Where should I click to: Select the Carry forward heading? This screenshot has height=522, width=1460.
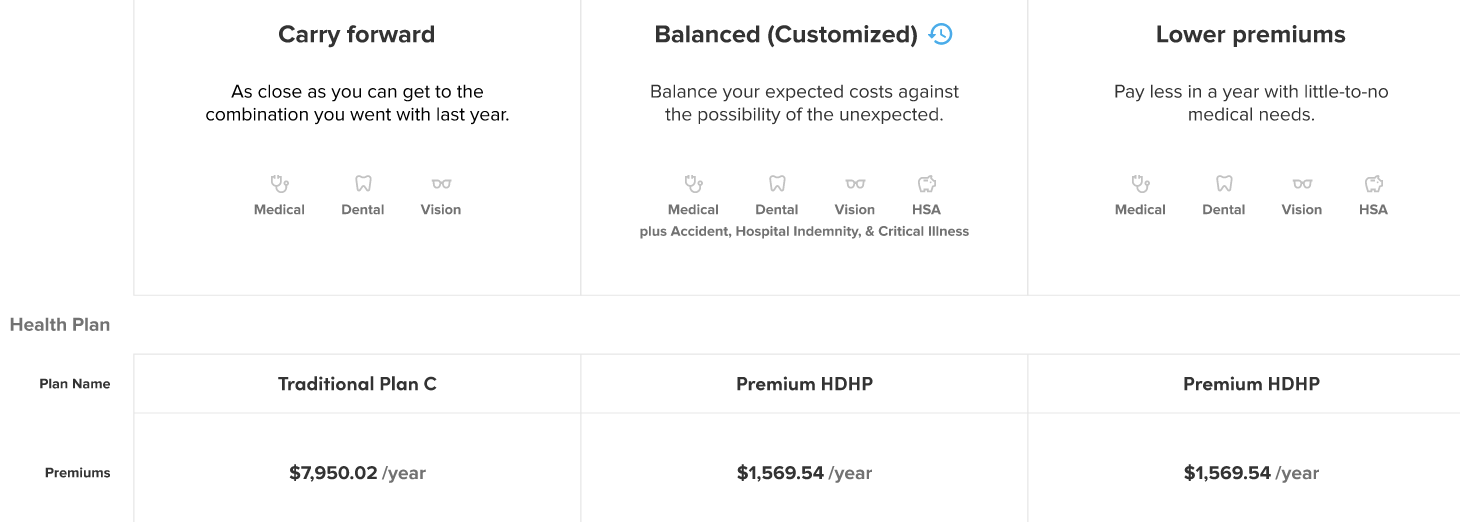[357, 35]
